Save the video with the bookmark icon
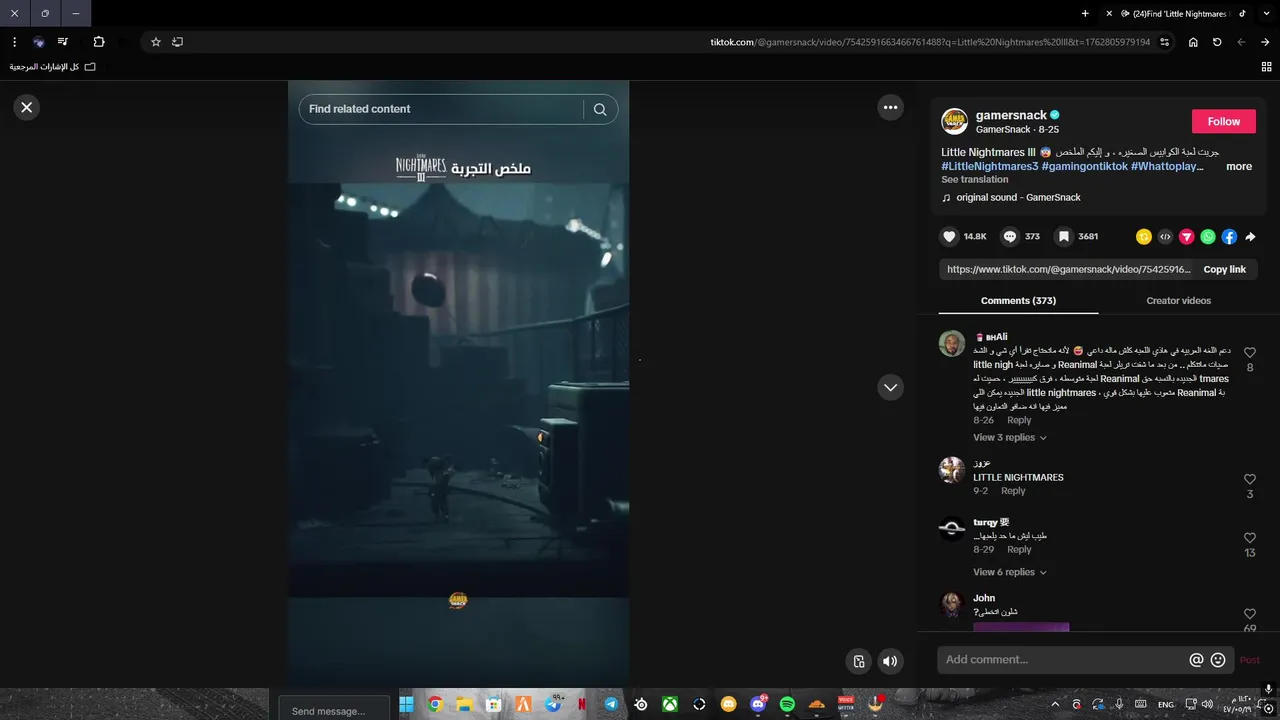 [x=1064, y=237]
